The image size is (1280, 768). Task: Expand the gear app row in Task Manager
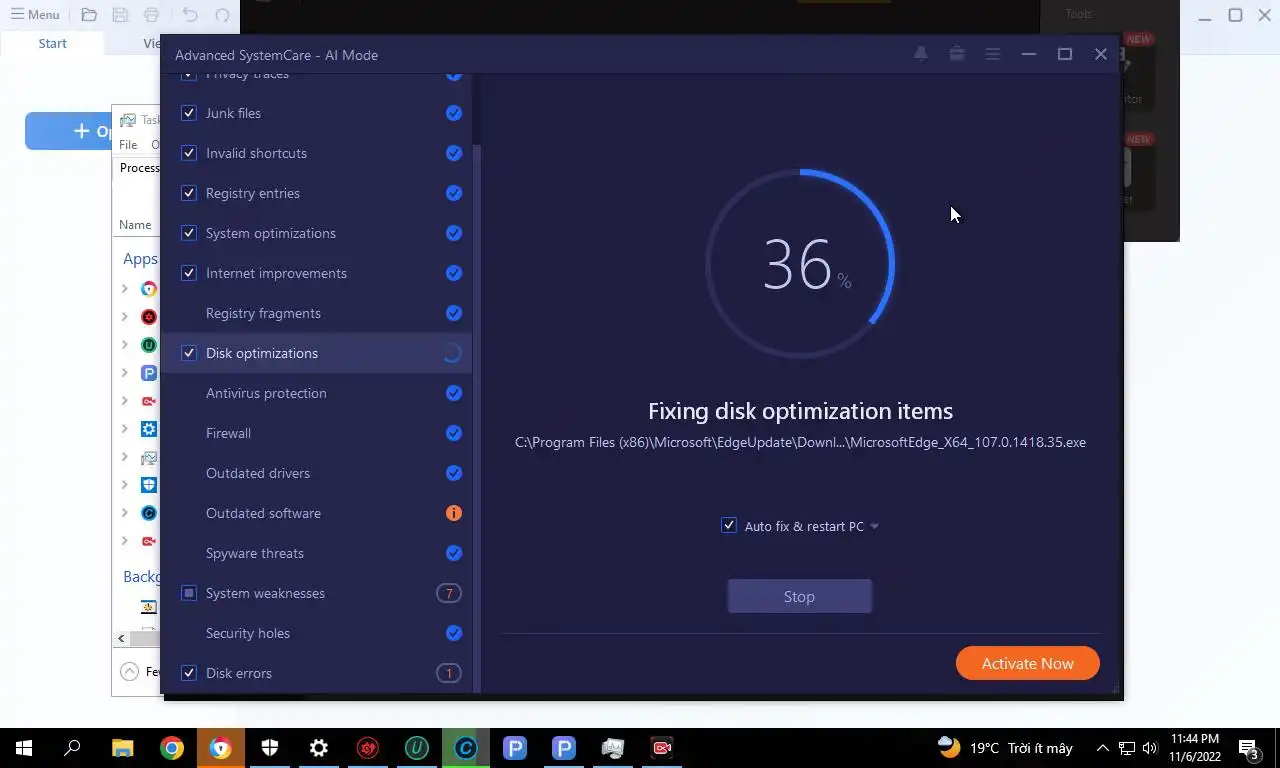(124, 429)
